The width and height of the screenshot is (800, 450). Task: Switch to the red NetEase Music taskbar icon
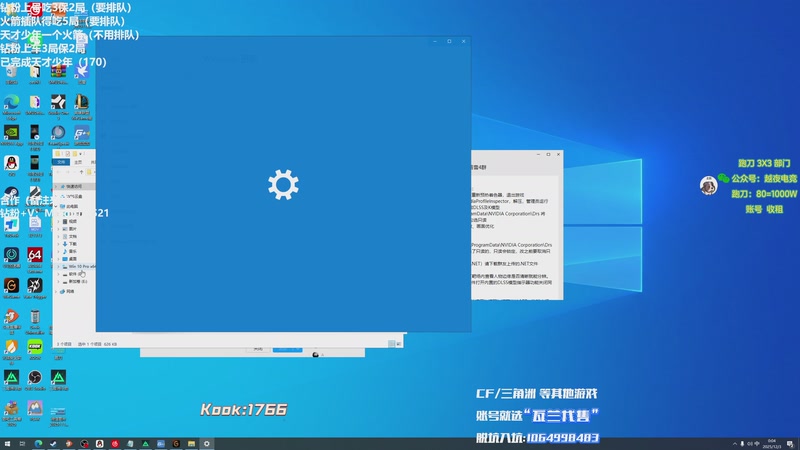[x=115, y=444]
